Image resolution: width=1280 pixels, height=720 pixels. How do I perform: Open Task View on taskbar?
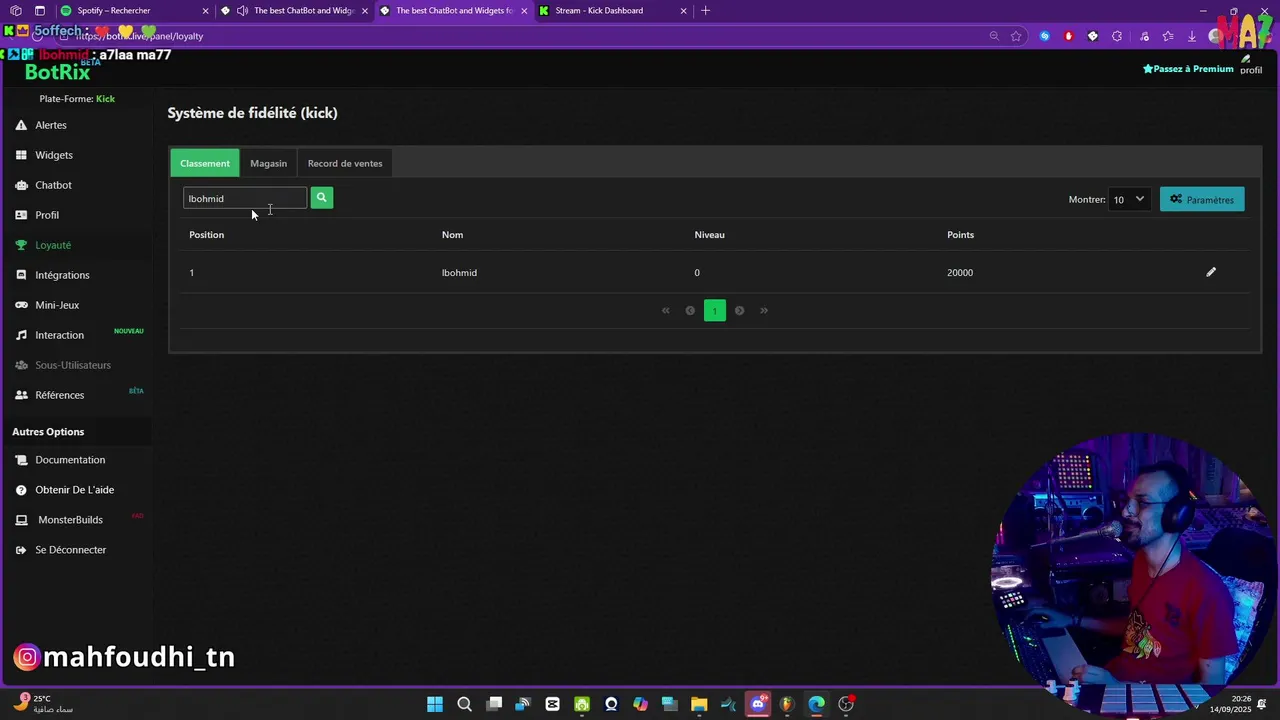[494, 704]
